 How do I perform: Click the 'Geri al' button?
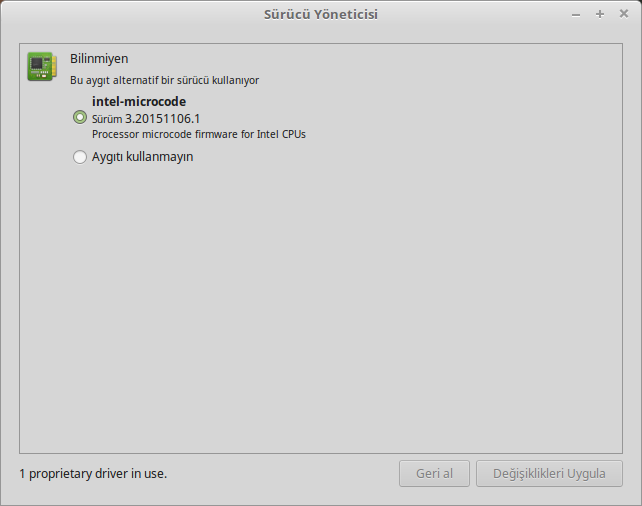coord(434,474)
